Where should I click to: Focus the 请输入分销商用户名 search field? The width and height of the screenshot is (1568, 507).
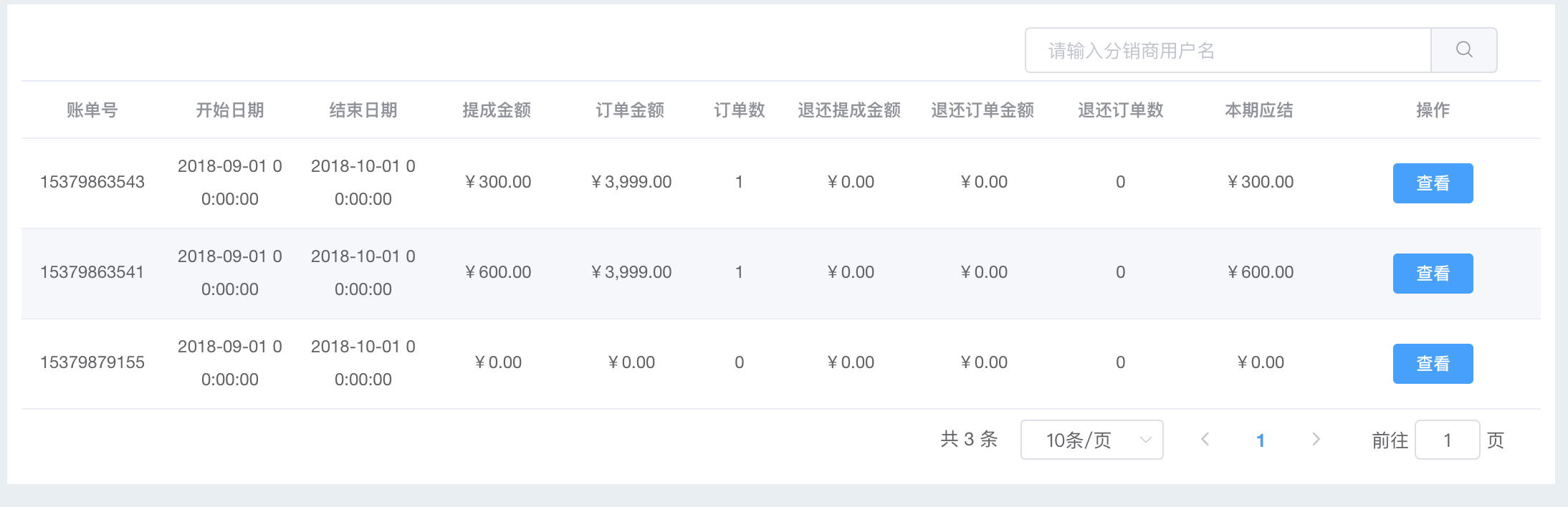[1228, 50]
